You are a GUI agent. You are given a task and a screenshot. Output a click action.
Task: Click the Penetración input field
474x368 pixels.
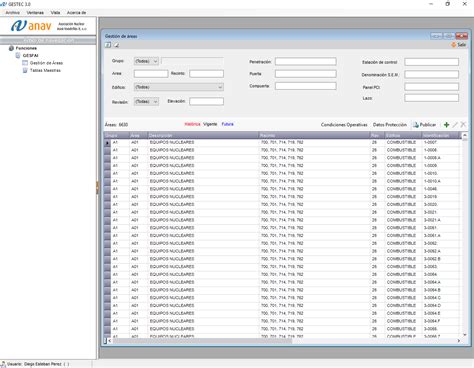(306, 61)
